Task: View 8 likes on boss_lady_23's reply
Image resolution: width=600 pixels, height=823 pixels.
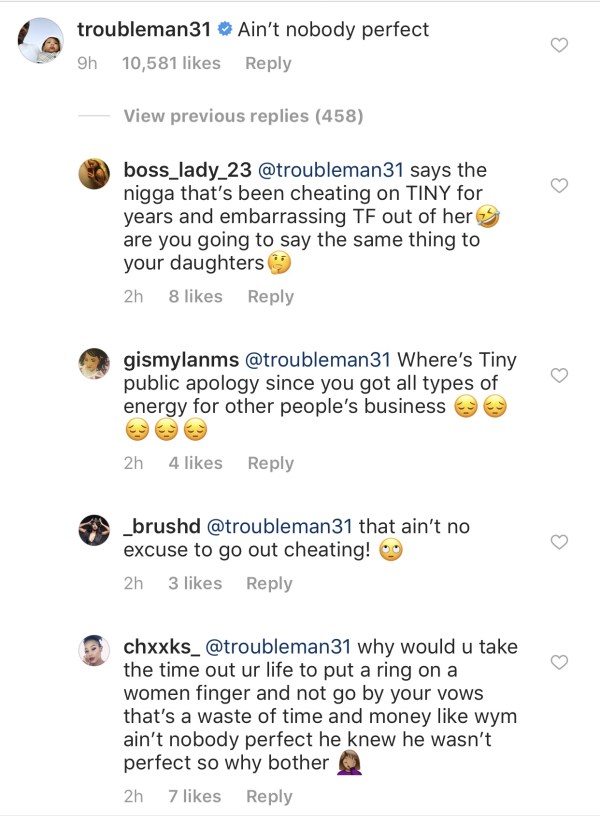Action: pyautogui.click(x=195, y=296)
